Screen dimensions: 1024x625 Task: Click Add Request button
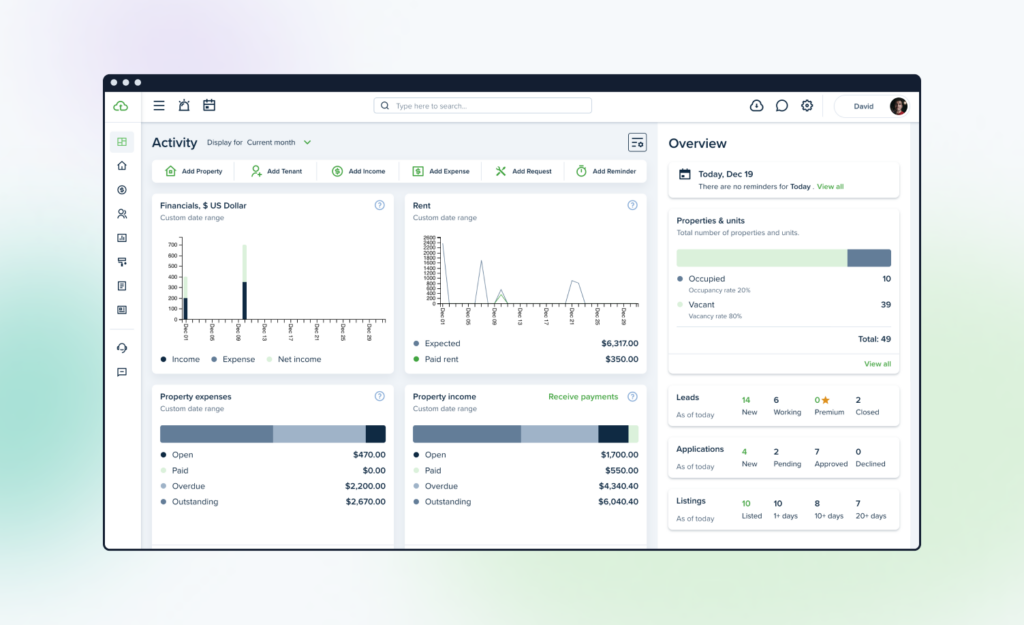pyautogui.click(x=523, y=171)
